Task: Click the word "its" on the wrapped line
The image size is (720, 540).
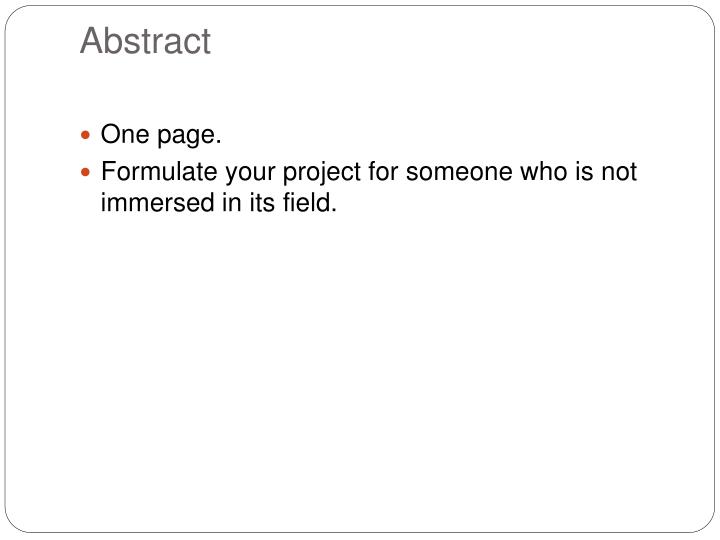Action: tap(262, 202)
